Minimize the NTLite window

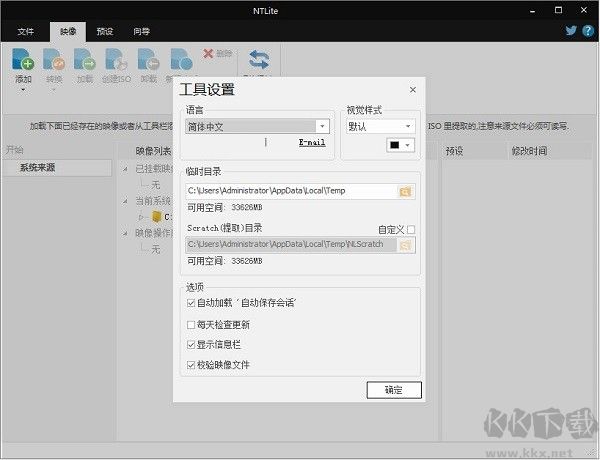point(532,11)
